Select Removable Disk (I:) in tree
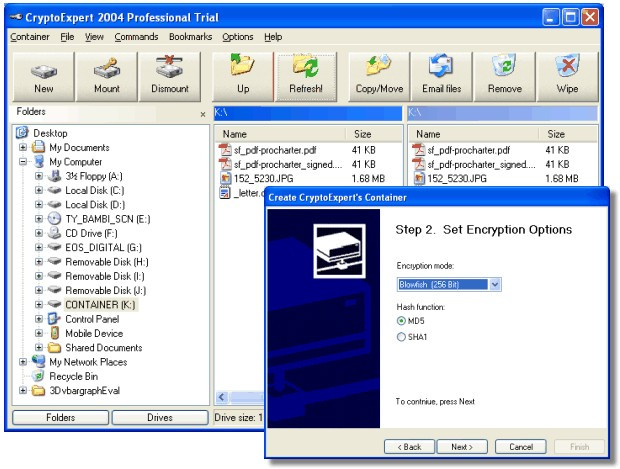 pyautogui.click(x=105, y=276)
